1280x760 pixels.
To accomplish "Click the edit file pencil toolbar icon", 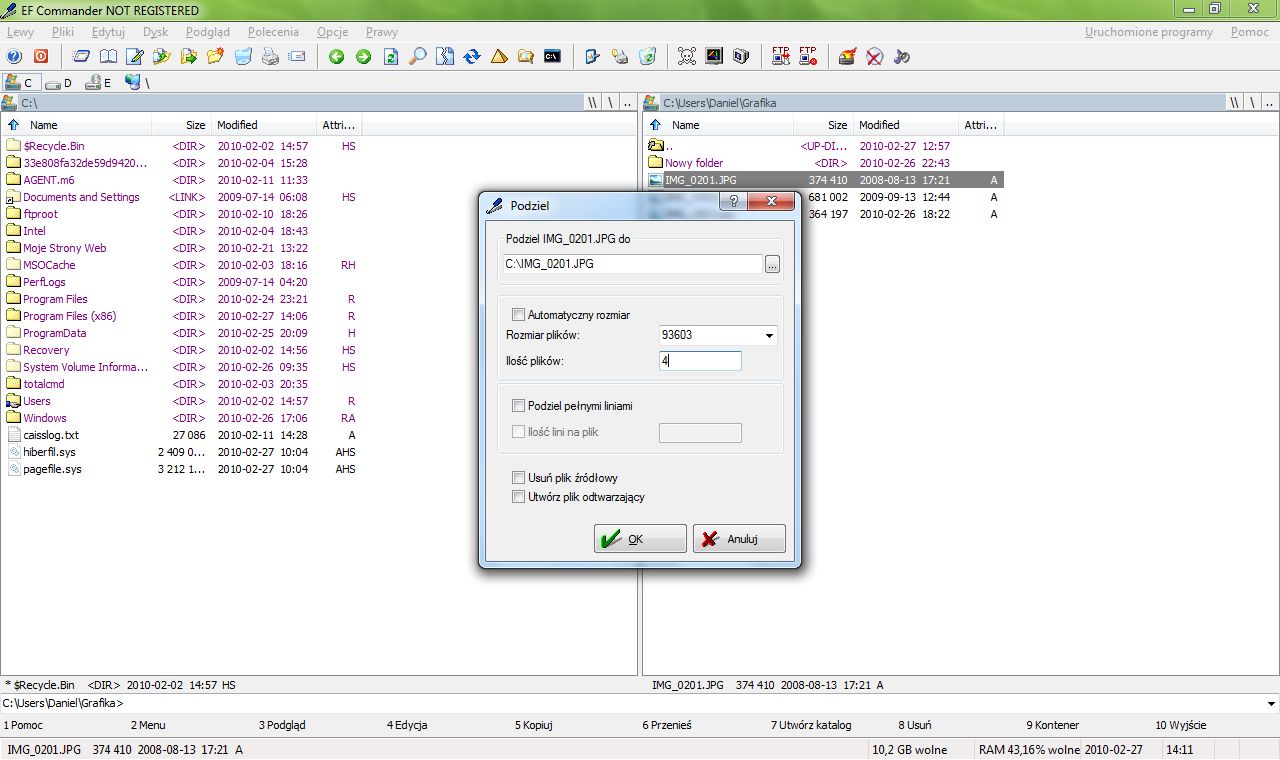I will pos(134,57).
